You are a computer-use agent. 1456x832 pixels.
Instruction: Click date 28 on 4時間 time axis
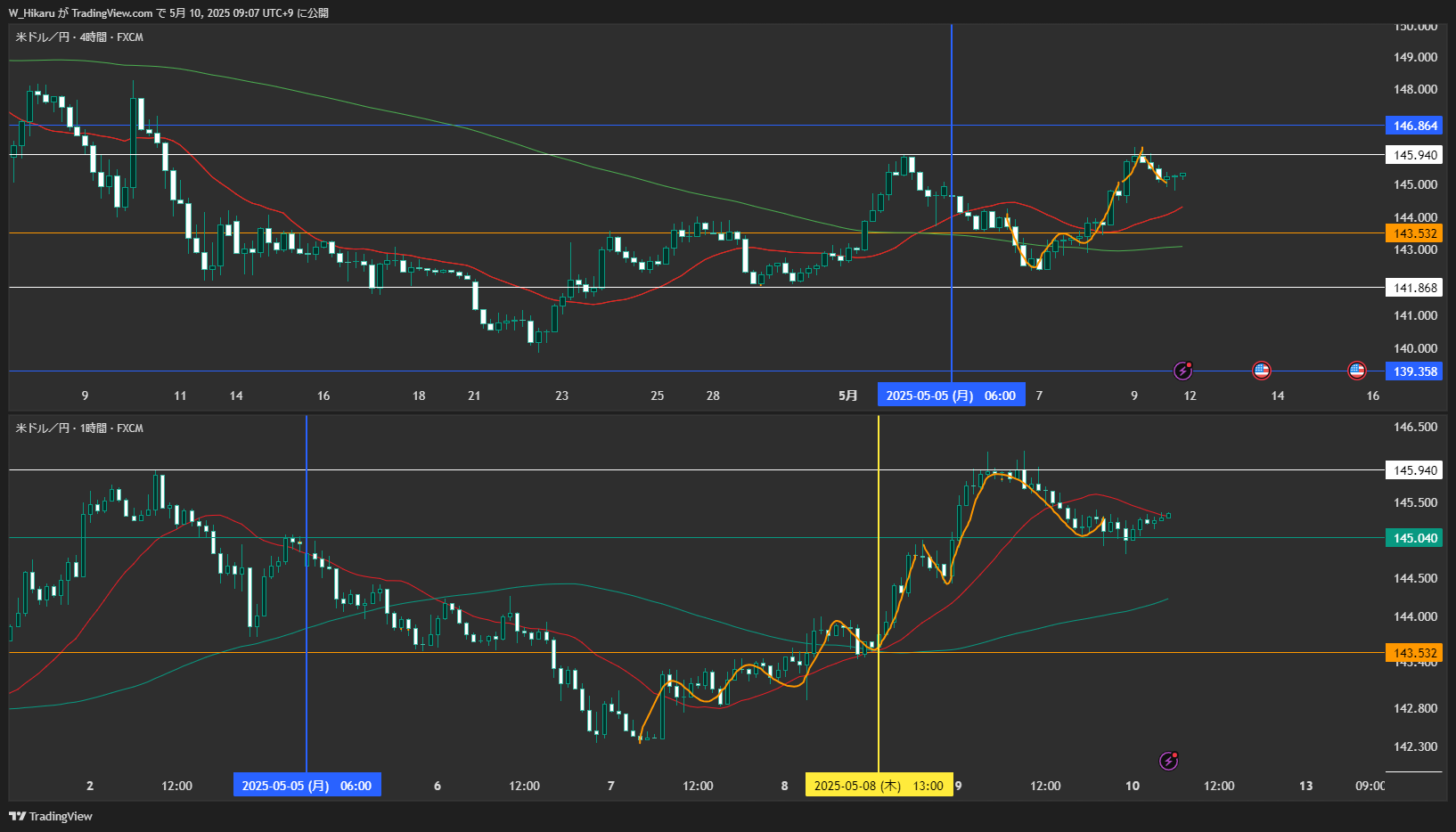pos(713,396)
